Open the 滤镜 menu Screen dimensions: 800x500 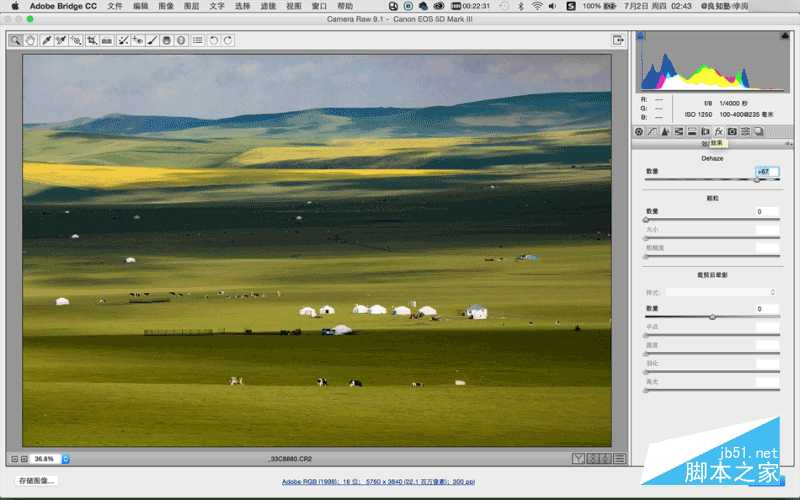(268, 6)
